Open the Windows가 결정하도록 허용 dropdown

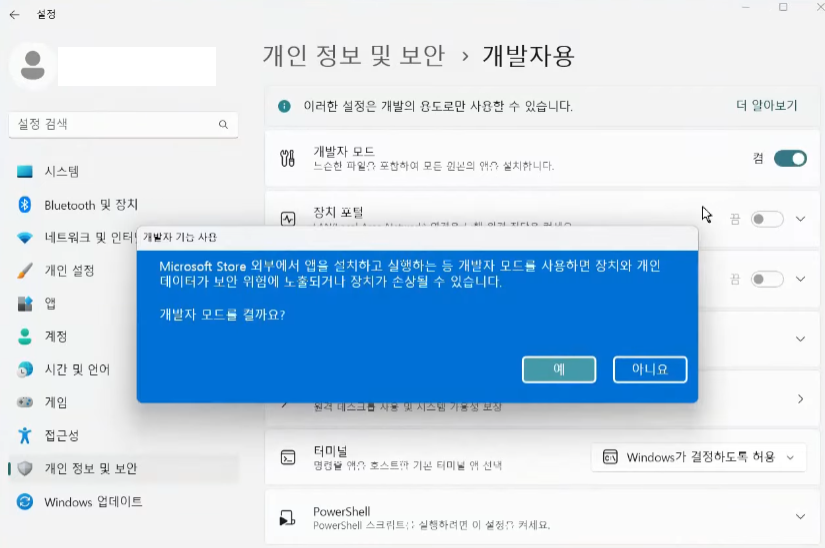[x=699, y=458]
